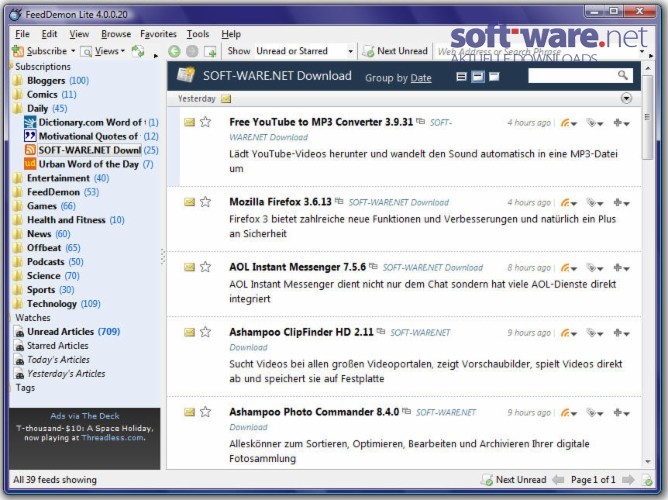This screenshot has height=500, width=668.
Task: Toggle read envelope for Mozilla Firefox 3.6.13
Action: (x=190, y=202)
